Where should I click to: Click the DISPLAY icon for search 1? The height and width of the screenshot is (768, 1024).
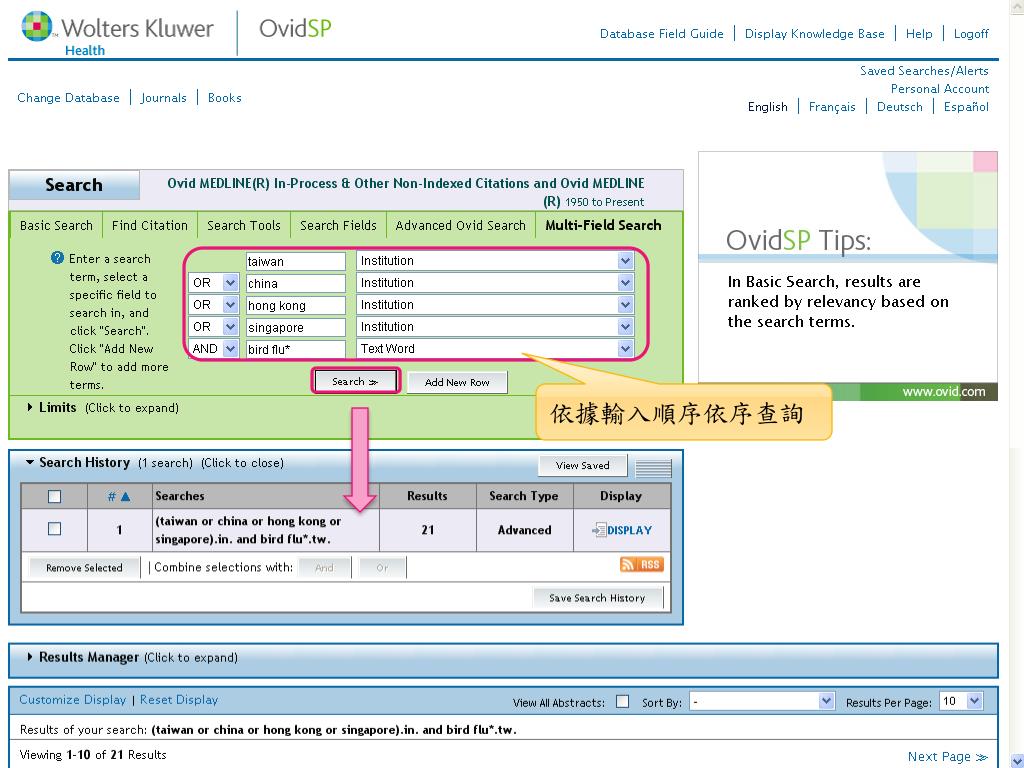coord(622,530)
